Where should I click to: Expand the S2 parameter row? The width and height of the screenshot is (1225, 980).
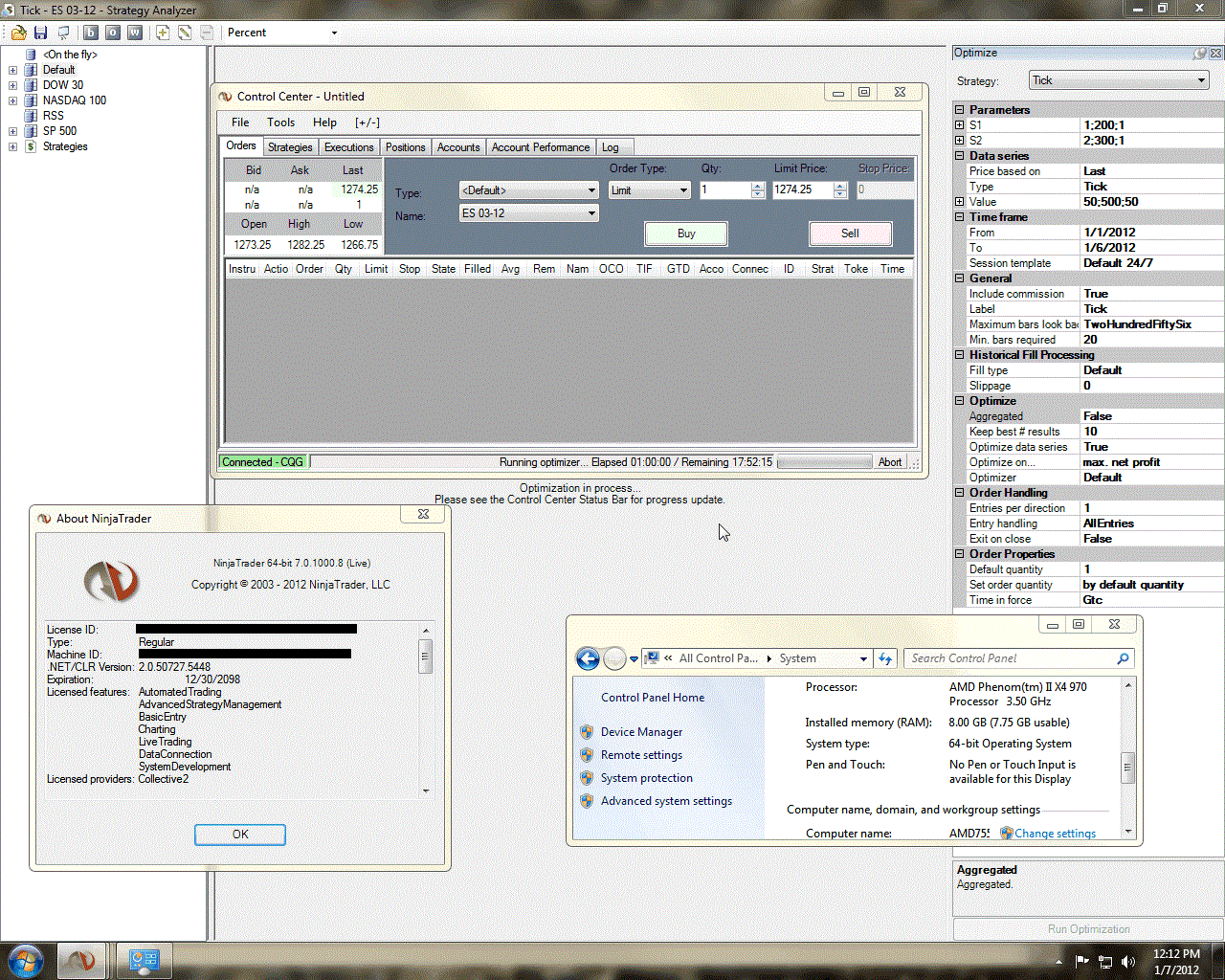pos(960,141)
